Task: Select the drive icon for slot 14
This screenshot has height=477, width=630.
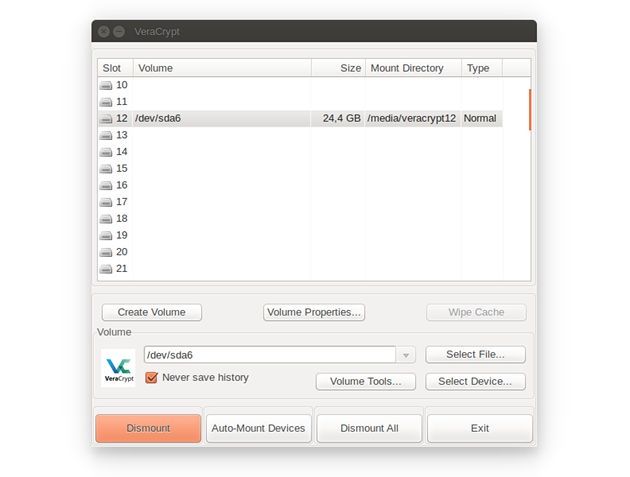Action: [106, 152]
